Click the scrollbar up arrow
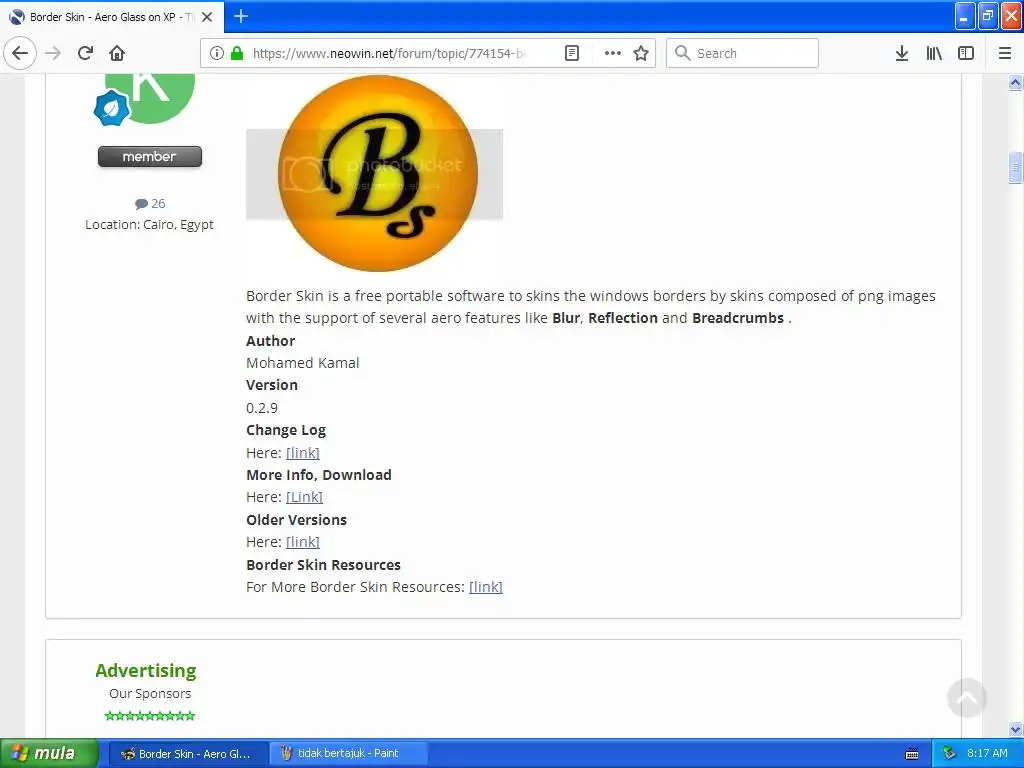The image size is (1024, 768). coord(1015,82)
